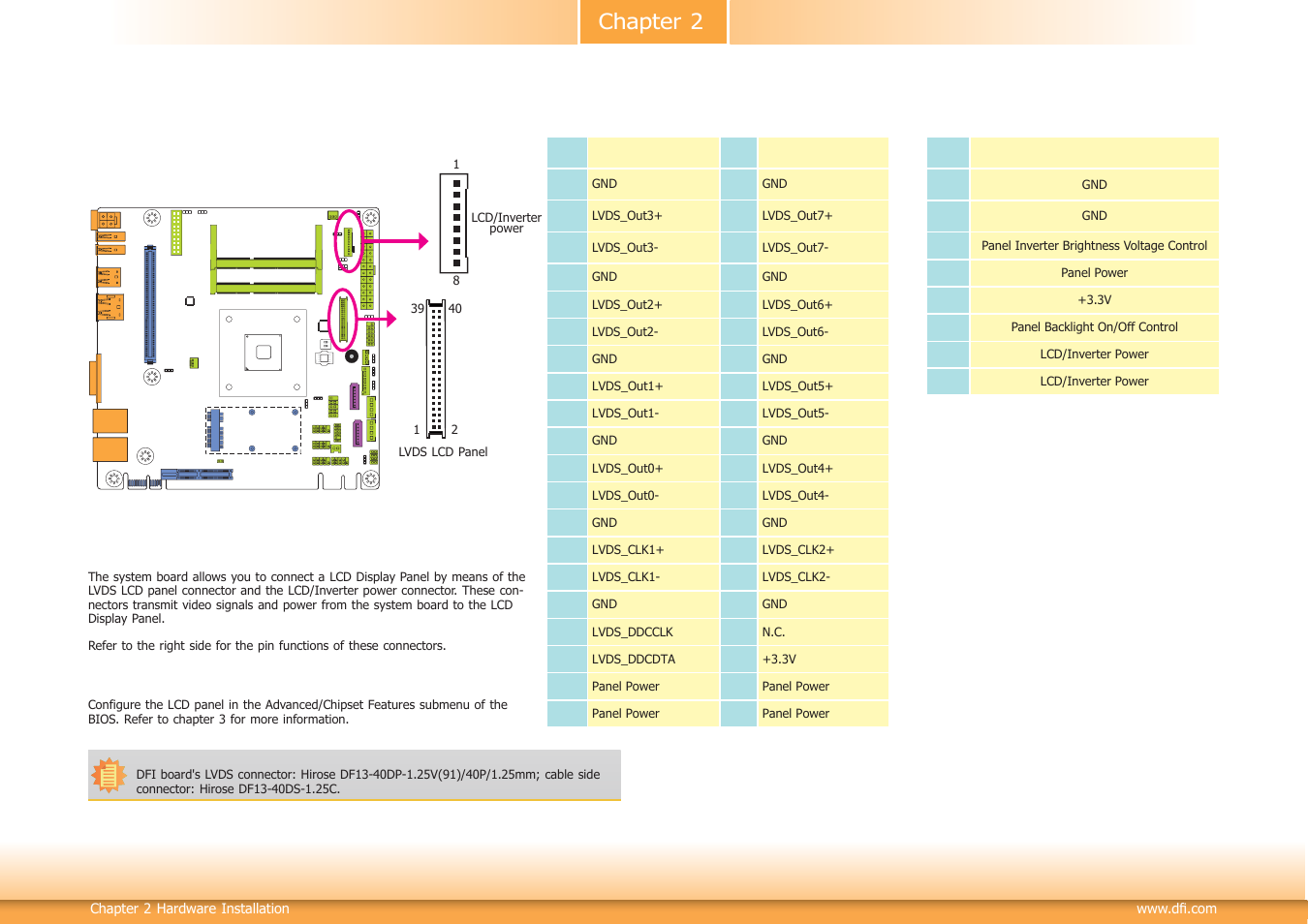Select the sentence 'Refer to the right side'
This screenshot has width=1308, height=924.
[x=266, y=646]
